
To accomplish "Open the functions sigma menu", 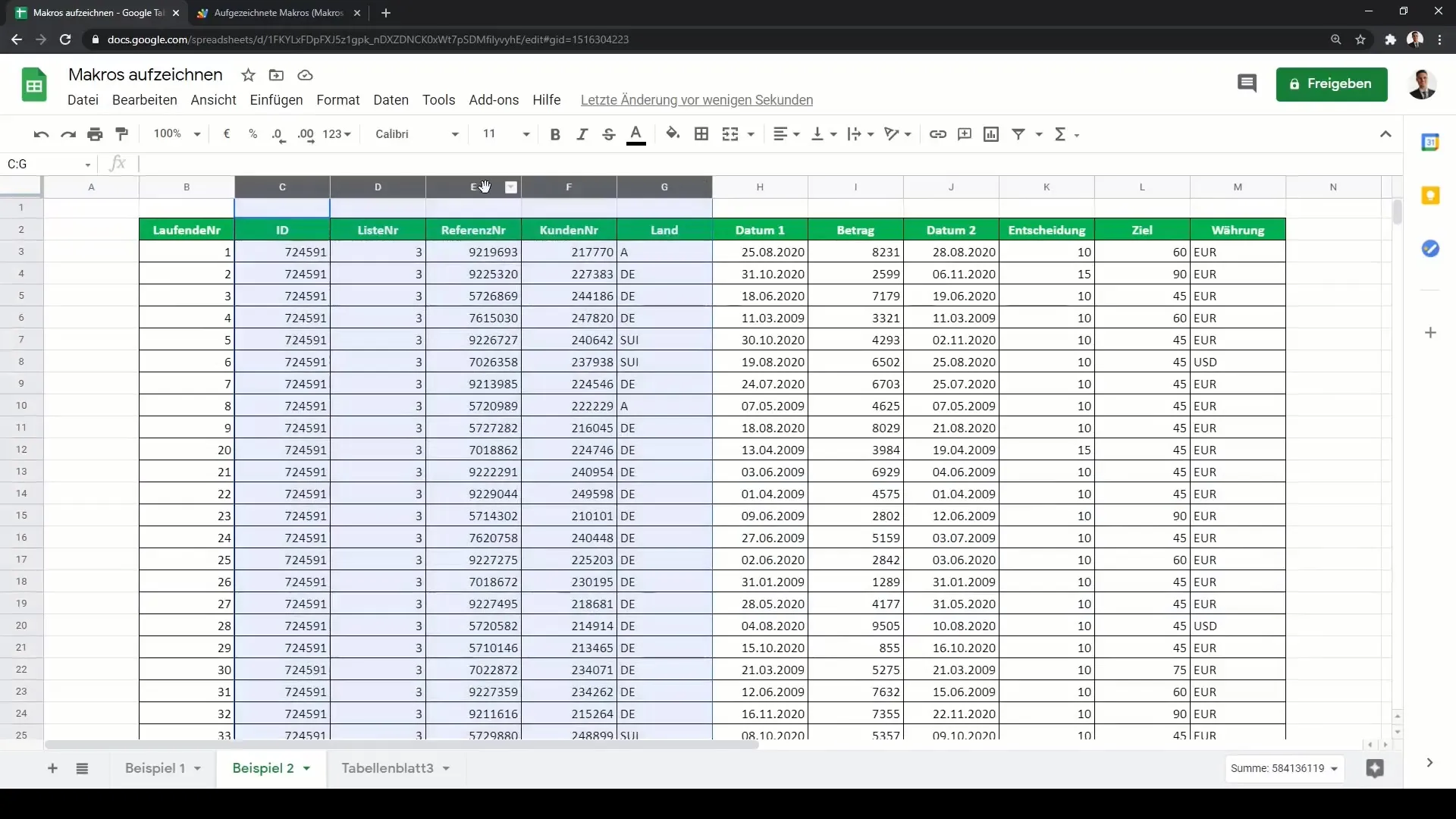I will 1065,134.
